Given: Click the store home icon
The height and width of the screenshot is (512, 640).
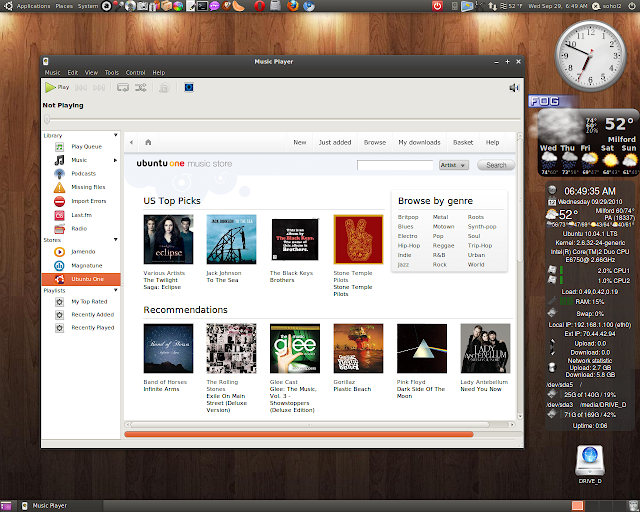Looking at the screenshot, I should coord(148,142).
